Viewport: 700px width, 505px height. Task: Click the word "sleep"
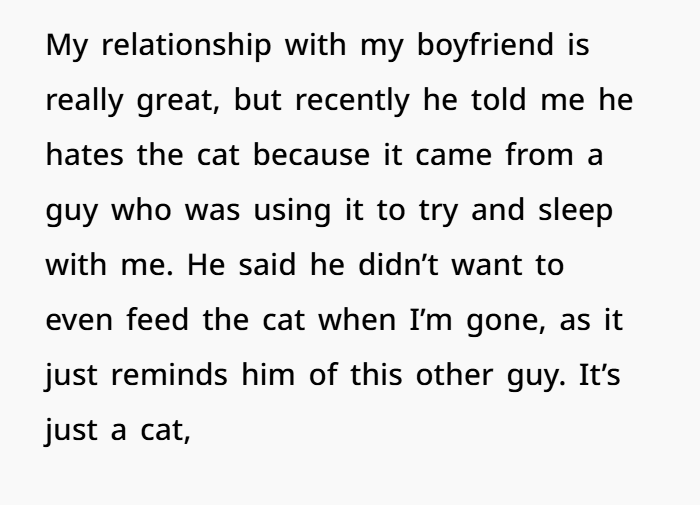pos(575,210)
